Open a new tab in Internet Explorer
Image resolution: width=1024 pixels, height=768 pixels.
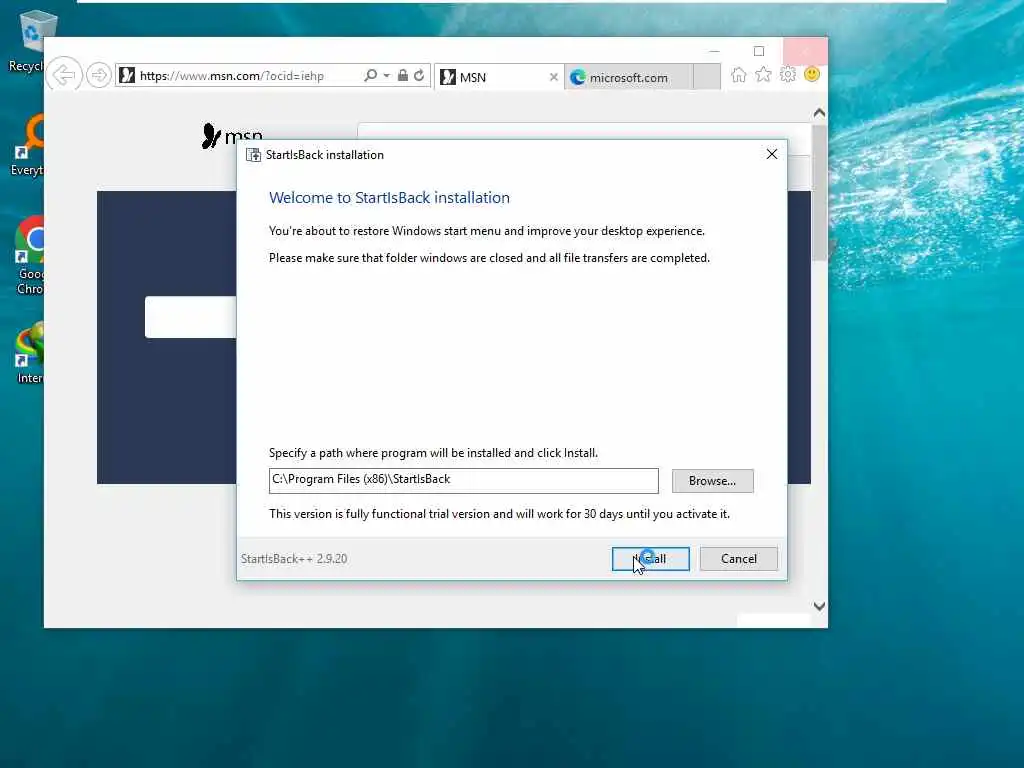point(707,77)
